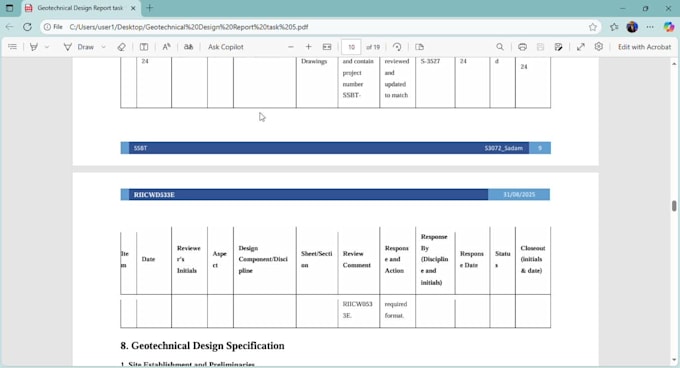Screen dimensions: 680x368
Task: Click the address bar URL
Action: click(189, 27)
